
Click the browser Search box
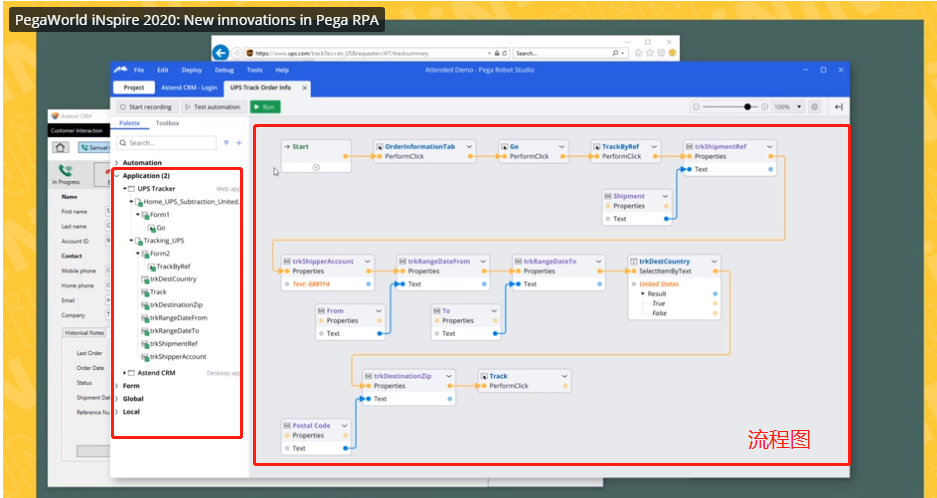(x=569, y=53)
